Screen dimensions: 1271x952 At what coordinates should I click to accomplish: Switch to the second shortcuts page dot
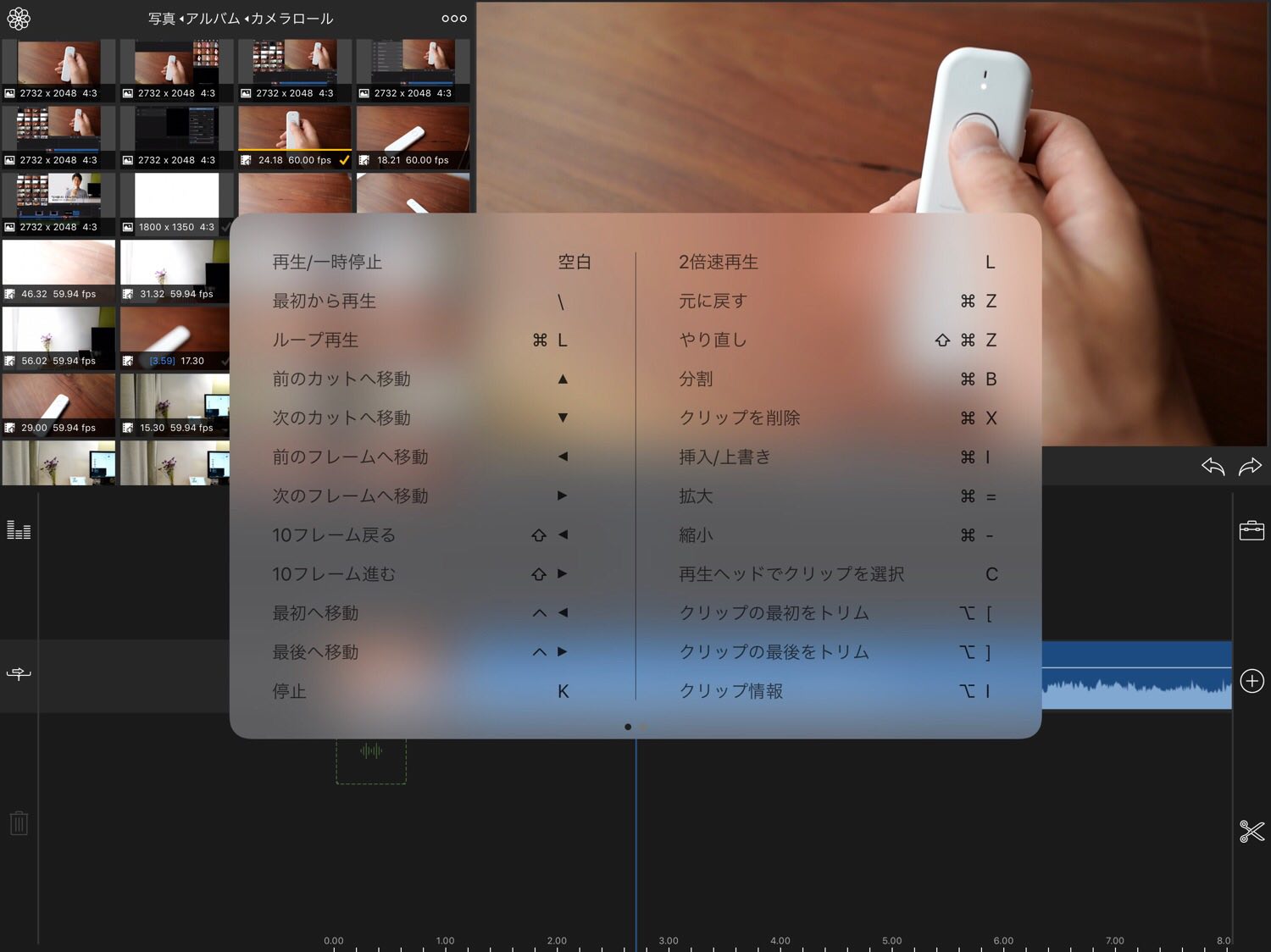pyautogui.click(x=644, y=727)
